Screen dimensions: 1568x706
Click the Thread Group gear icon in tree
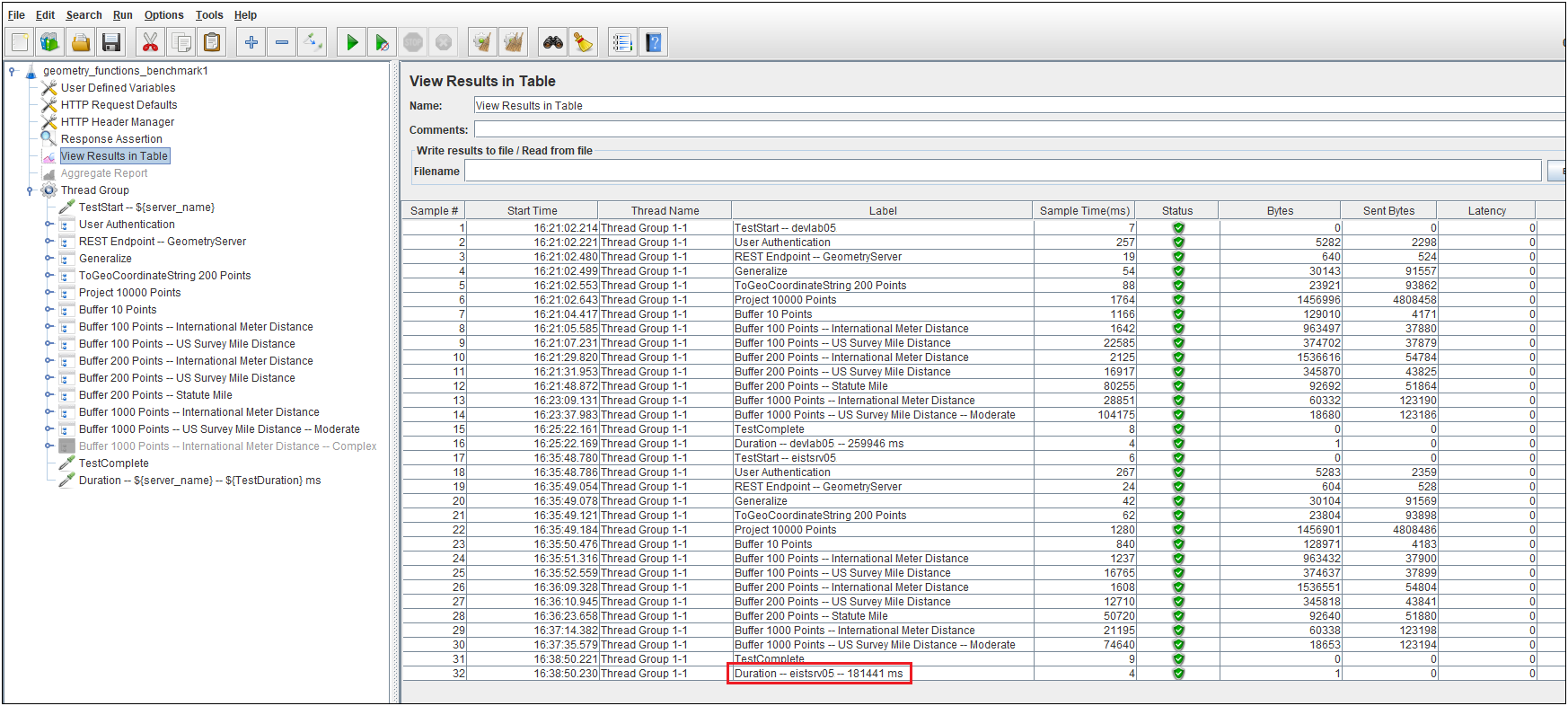click(x=49, y=190)
